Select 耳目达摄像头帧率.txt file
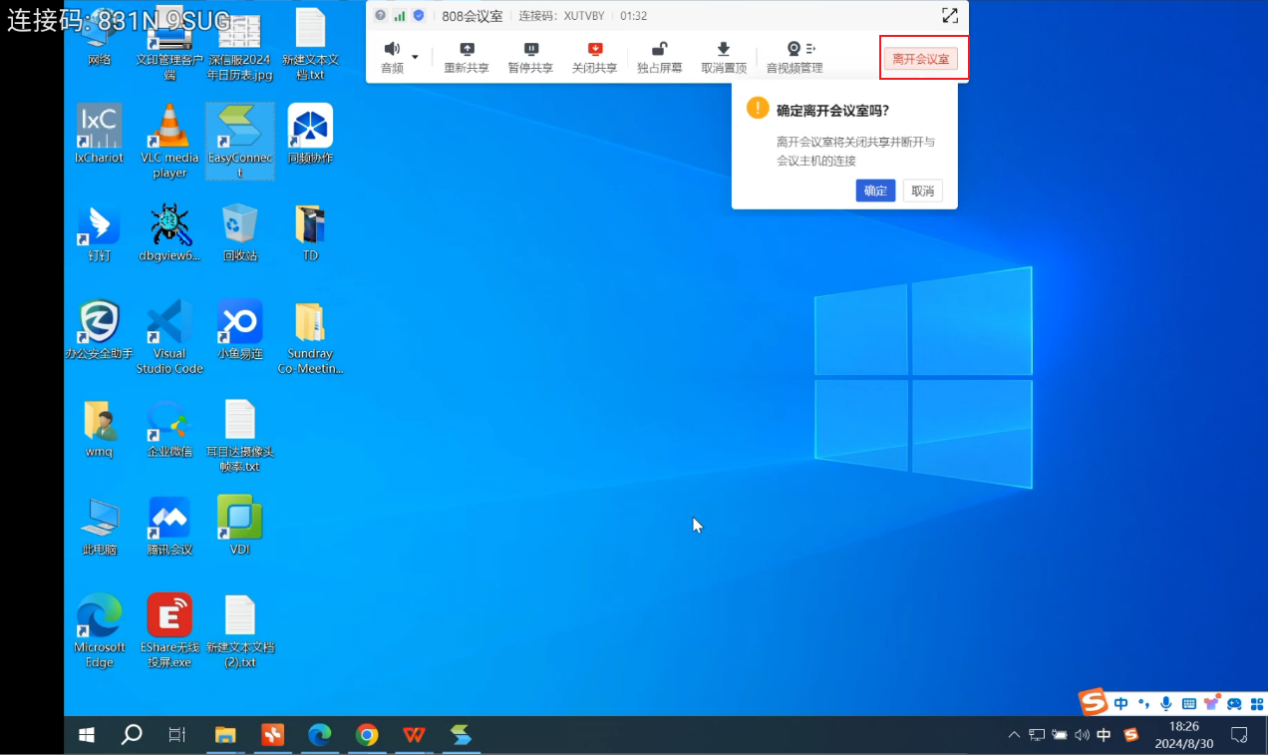Screen dimensions: 1268x755 coord(240,435)
